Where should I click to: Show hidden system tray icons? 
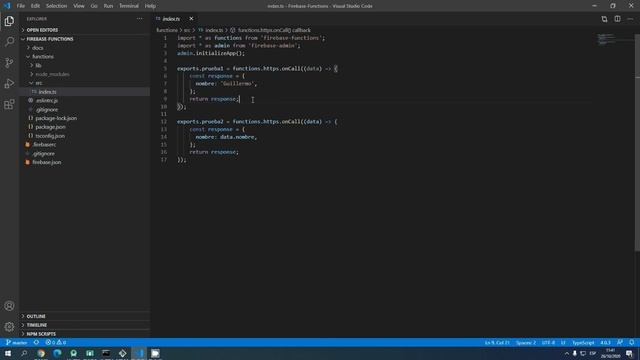567,353
